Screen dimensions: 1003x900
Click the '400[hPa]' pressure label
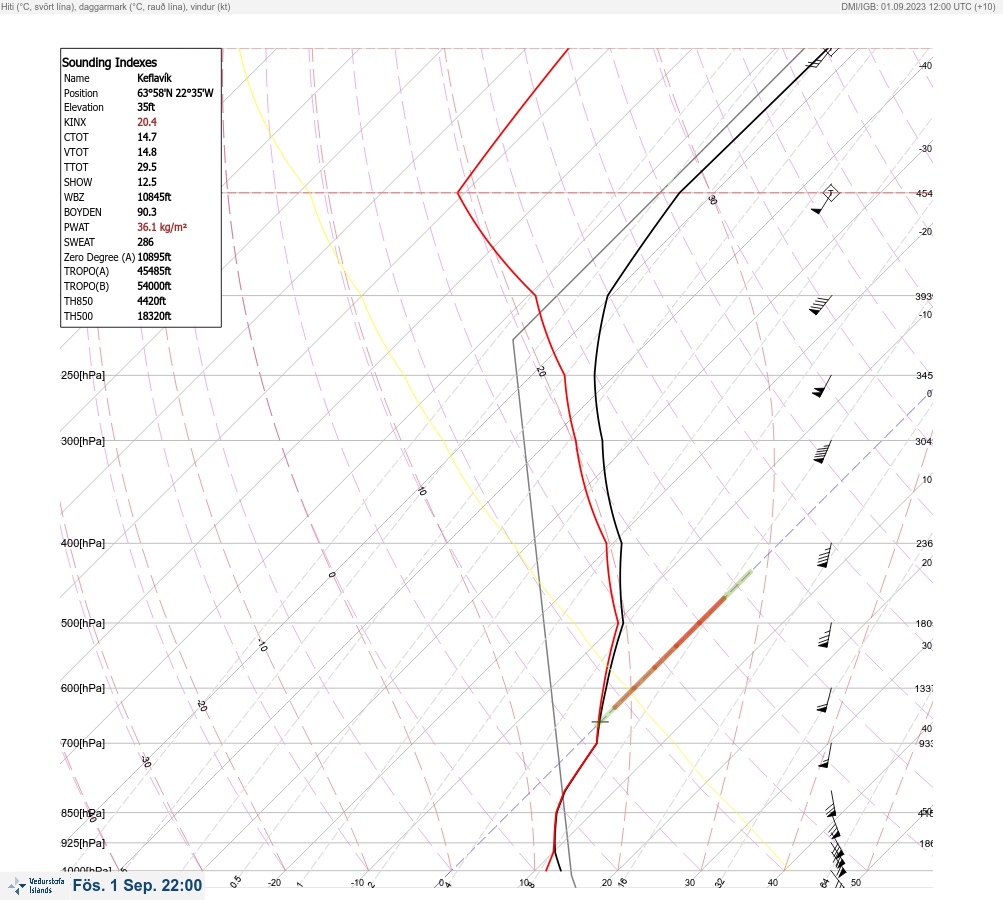coord(83,543)
